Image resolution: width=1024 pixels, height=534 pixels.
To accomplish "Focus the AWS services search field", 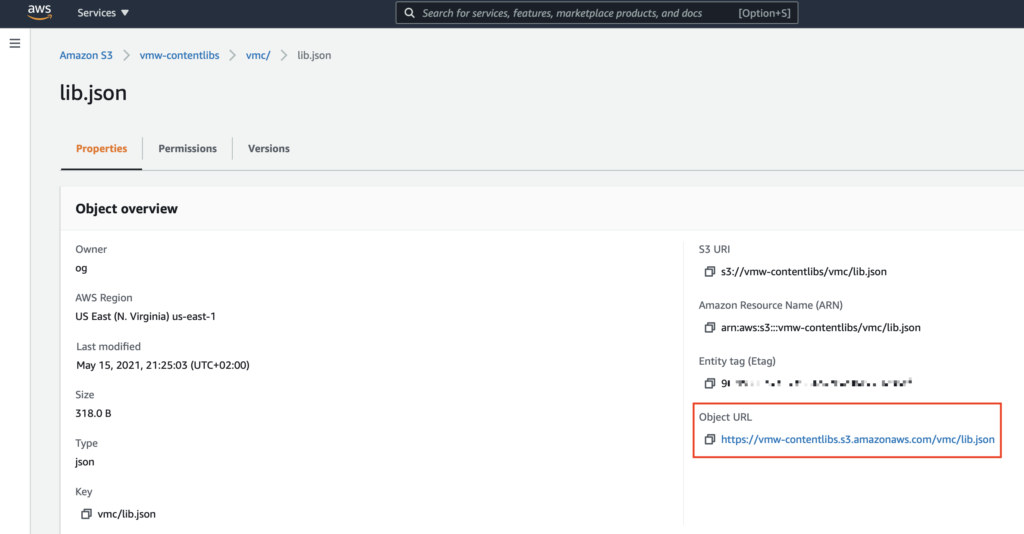I will (x=596, y=13).
